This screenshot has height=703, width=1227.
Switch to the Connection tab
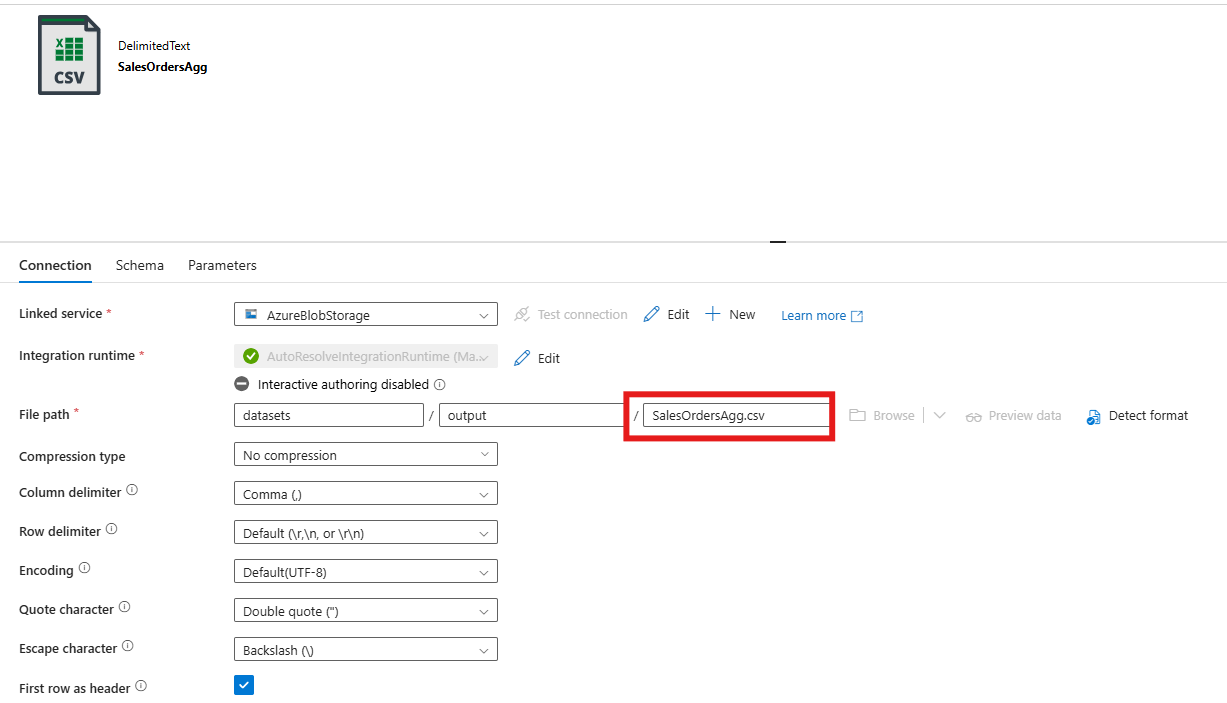pos(55,265)
